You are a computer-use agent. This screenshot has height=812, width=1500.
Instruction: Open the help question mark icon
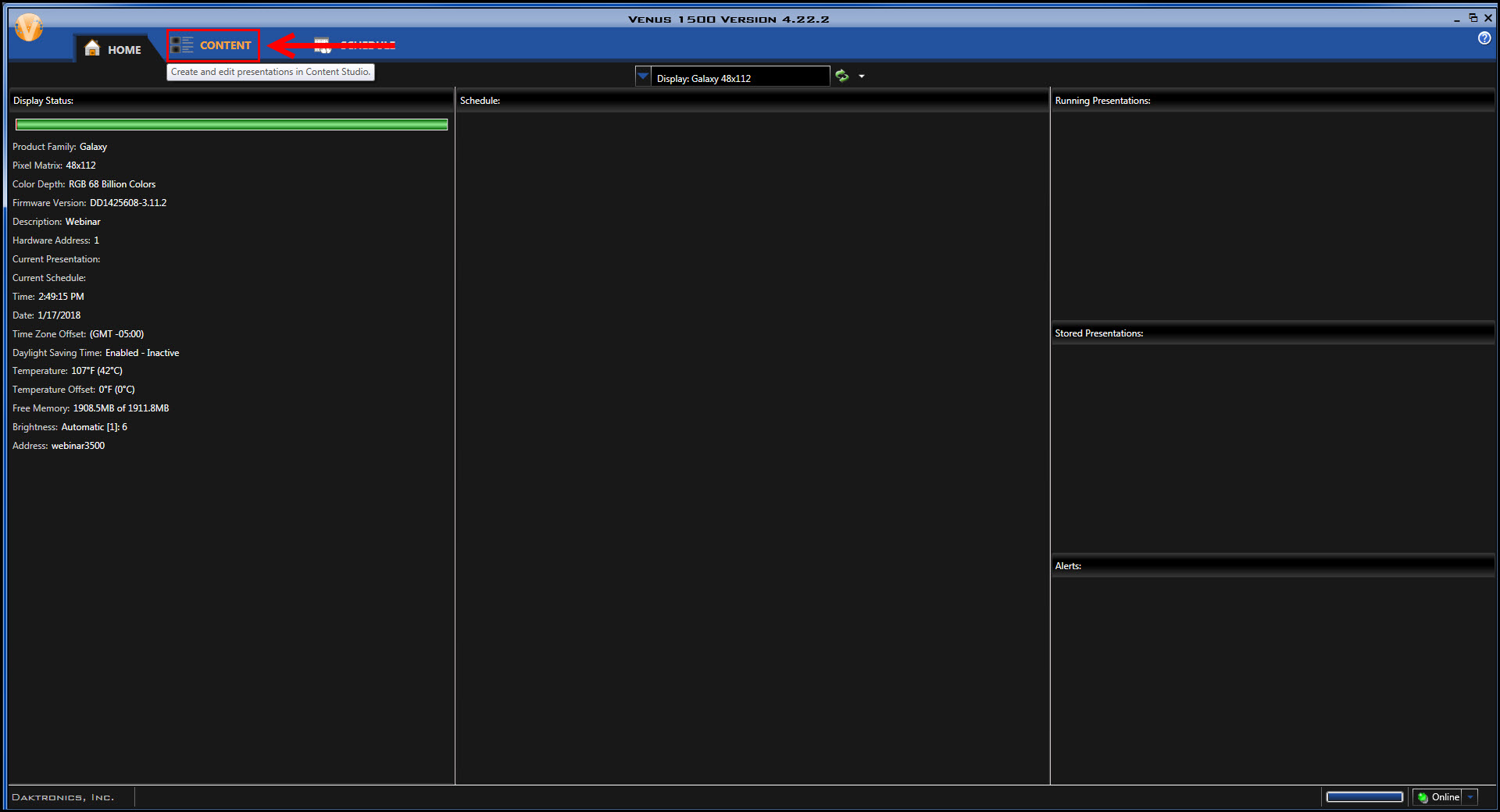(x=1484, y=38)
